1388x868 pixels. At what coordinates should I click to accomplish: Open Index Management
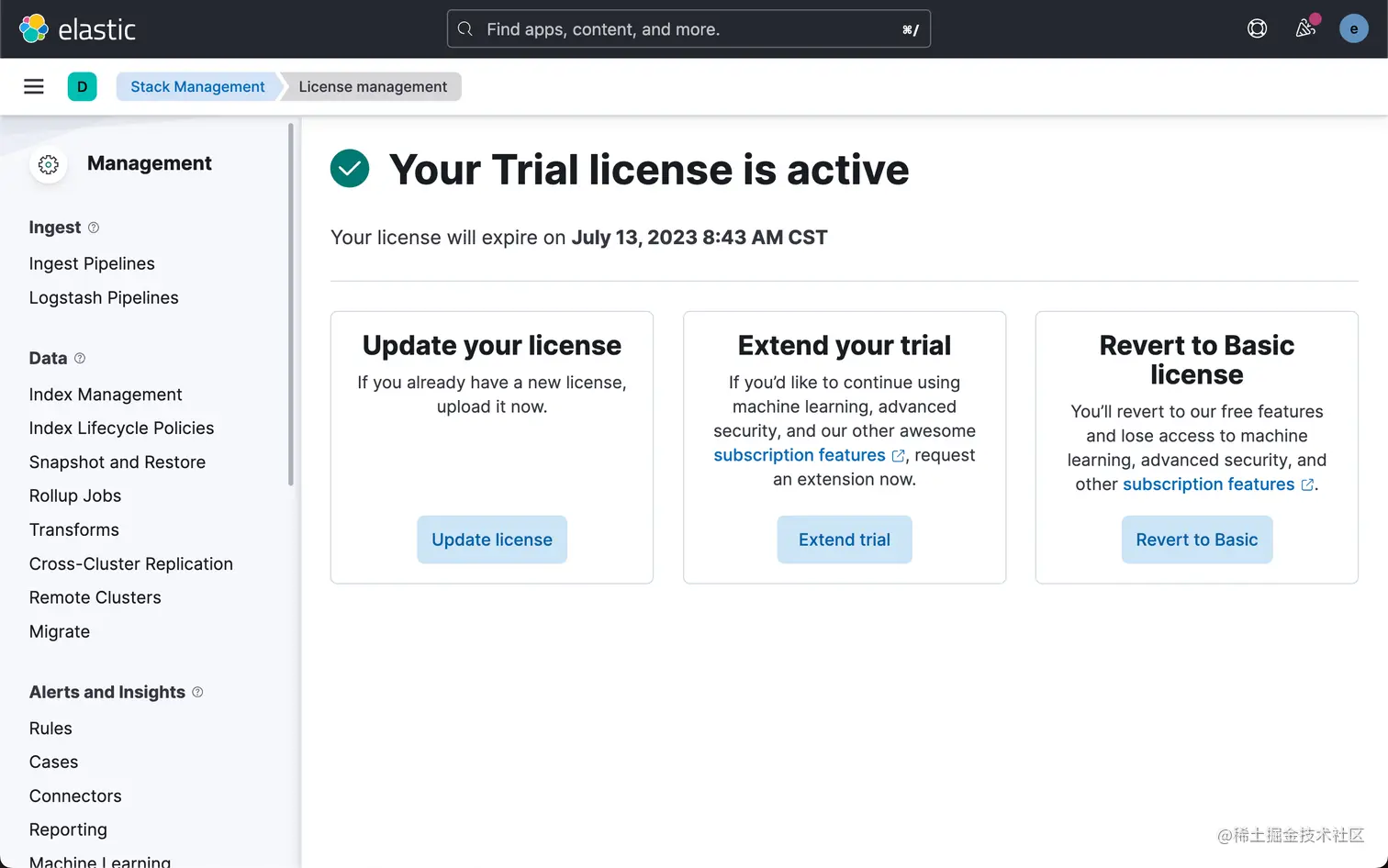[x=106, y=395]
